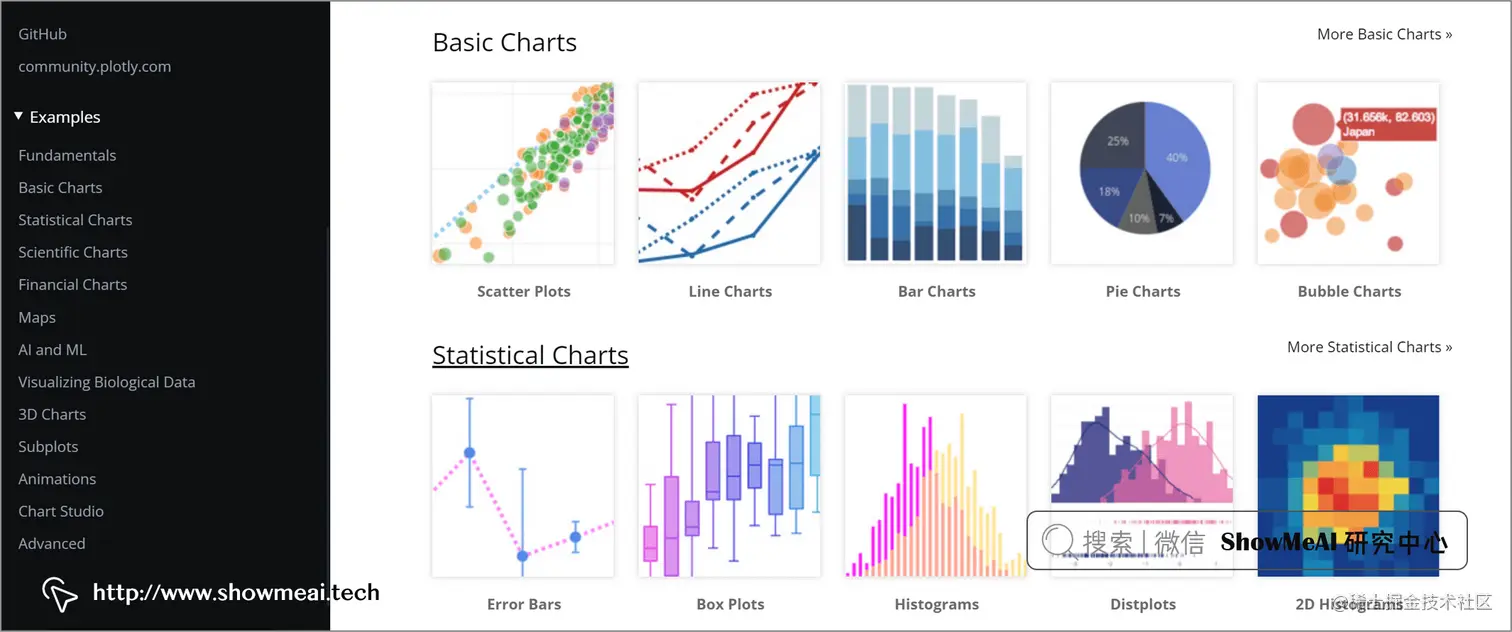Go to the Statistical Charts heading link
Viewport: 1512px width, 632px height.
[x=530, y=355]
